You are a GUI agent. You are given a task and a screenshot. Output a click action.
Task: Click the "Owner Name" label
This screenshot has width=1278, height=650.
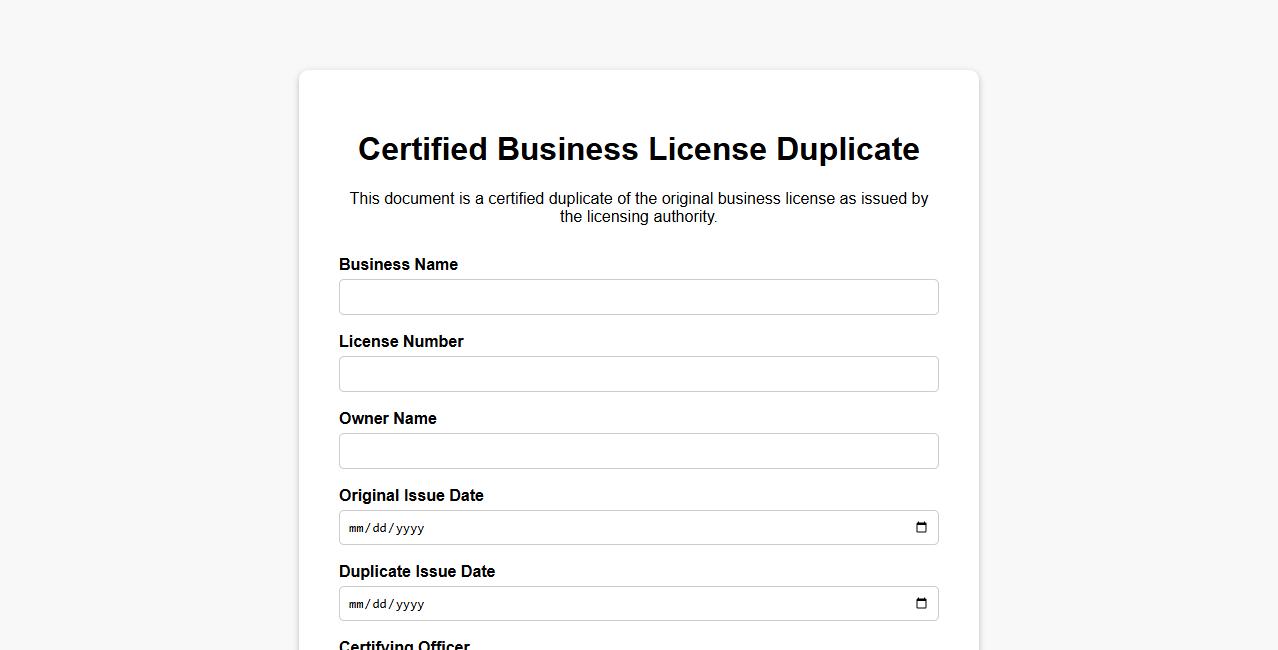pyautogui.click(x=387, y=419)
